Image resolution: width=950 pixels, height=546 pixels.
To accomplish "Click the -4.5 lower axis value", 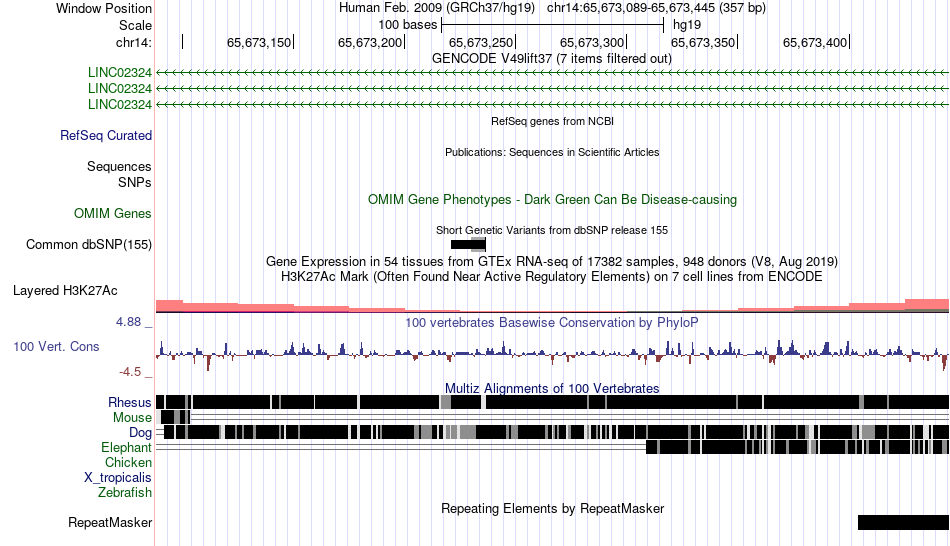I will pyautogui.click(x=130, y=371).
